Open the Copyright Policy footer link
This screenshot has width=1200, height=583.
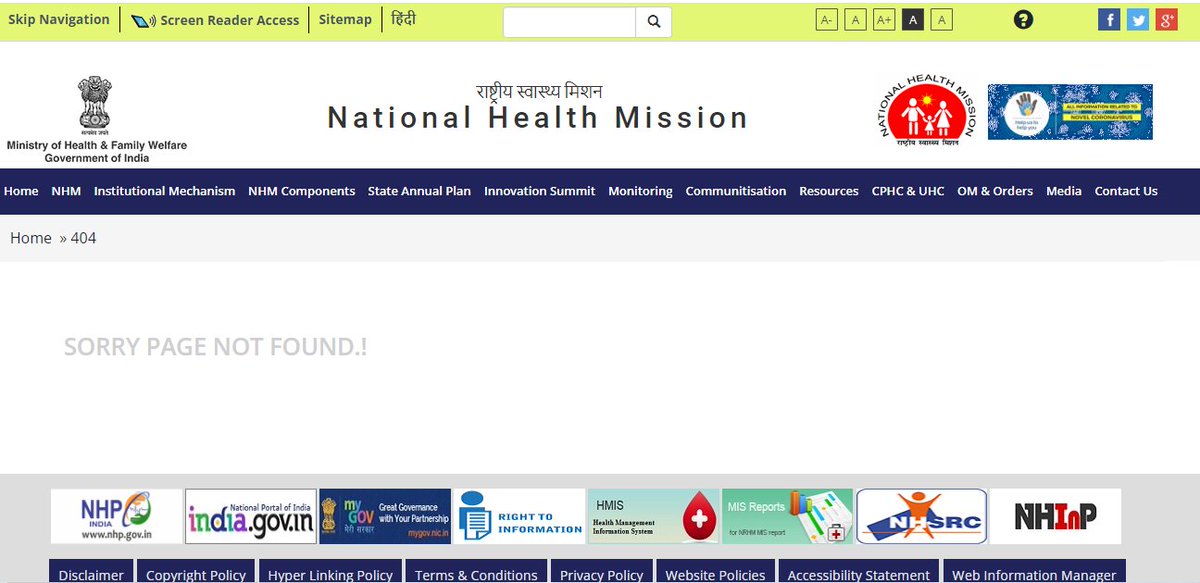pyautogui.click(x=196, y=572)
